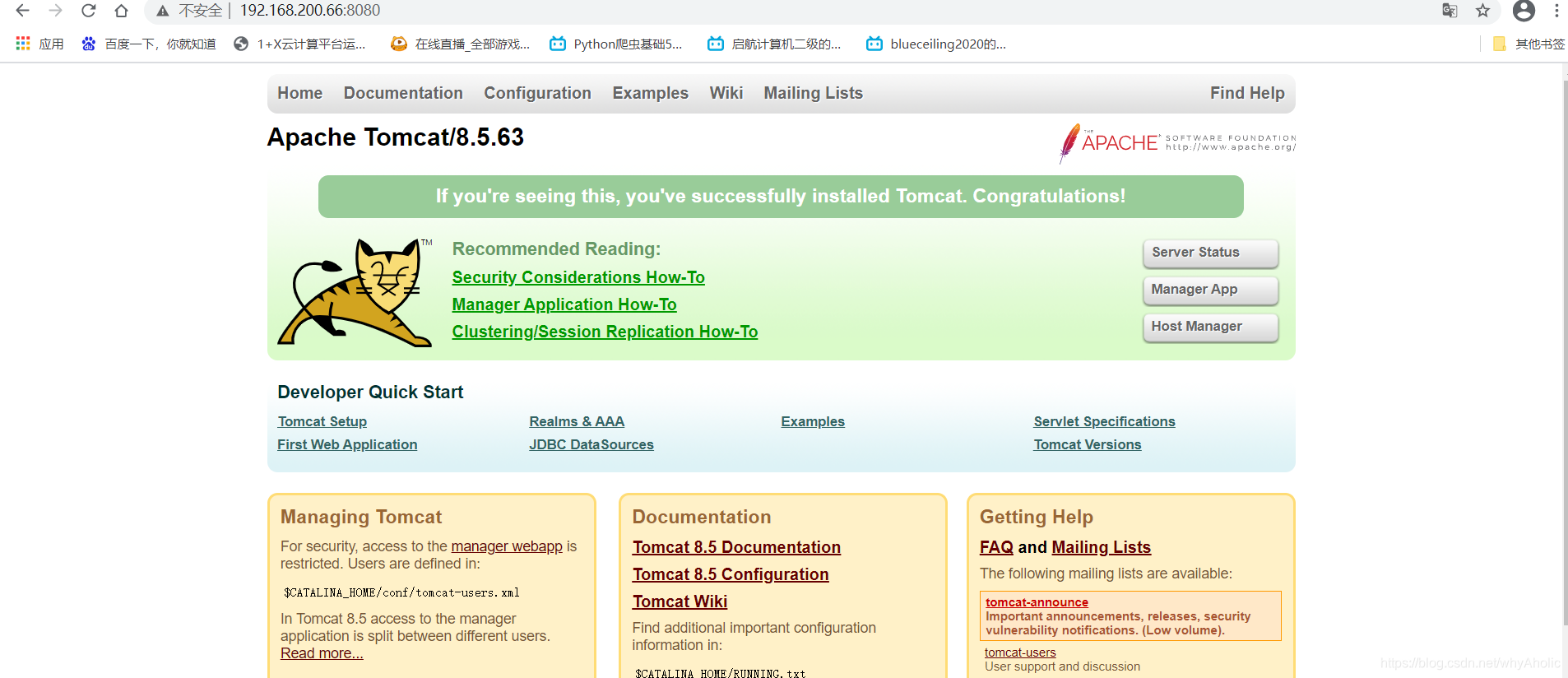Open the First Web Application link
Image resolution: width=1568 pixels, height=678 pixels.
point(347,444)
